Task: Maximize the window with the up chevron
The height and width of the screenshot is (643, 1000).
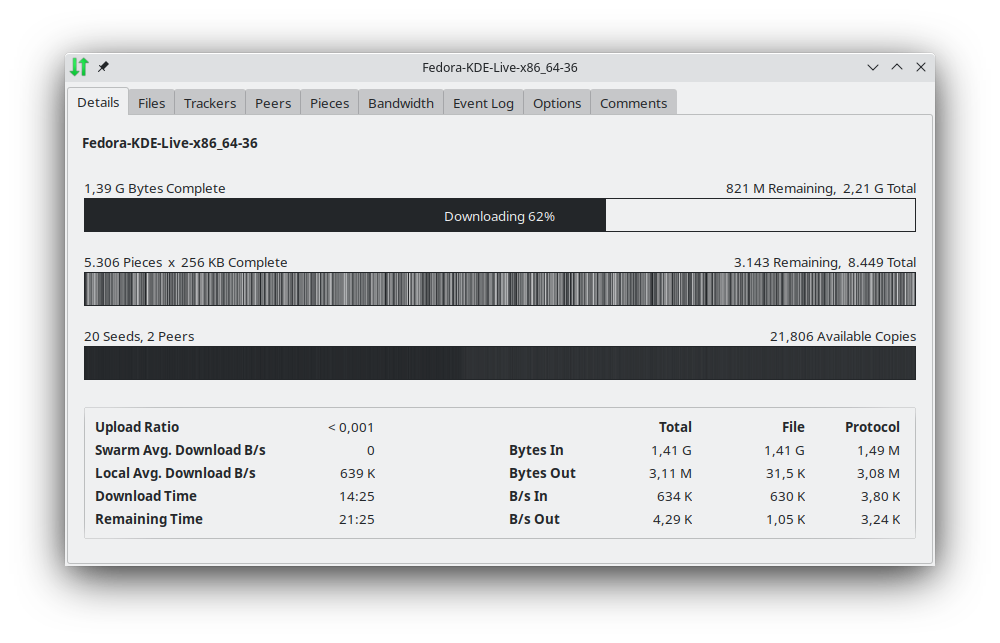Action: [897, 67]
